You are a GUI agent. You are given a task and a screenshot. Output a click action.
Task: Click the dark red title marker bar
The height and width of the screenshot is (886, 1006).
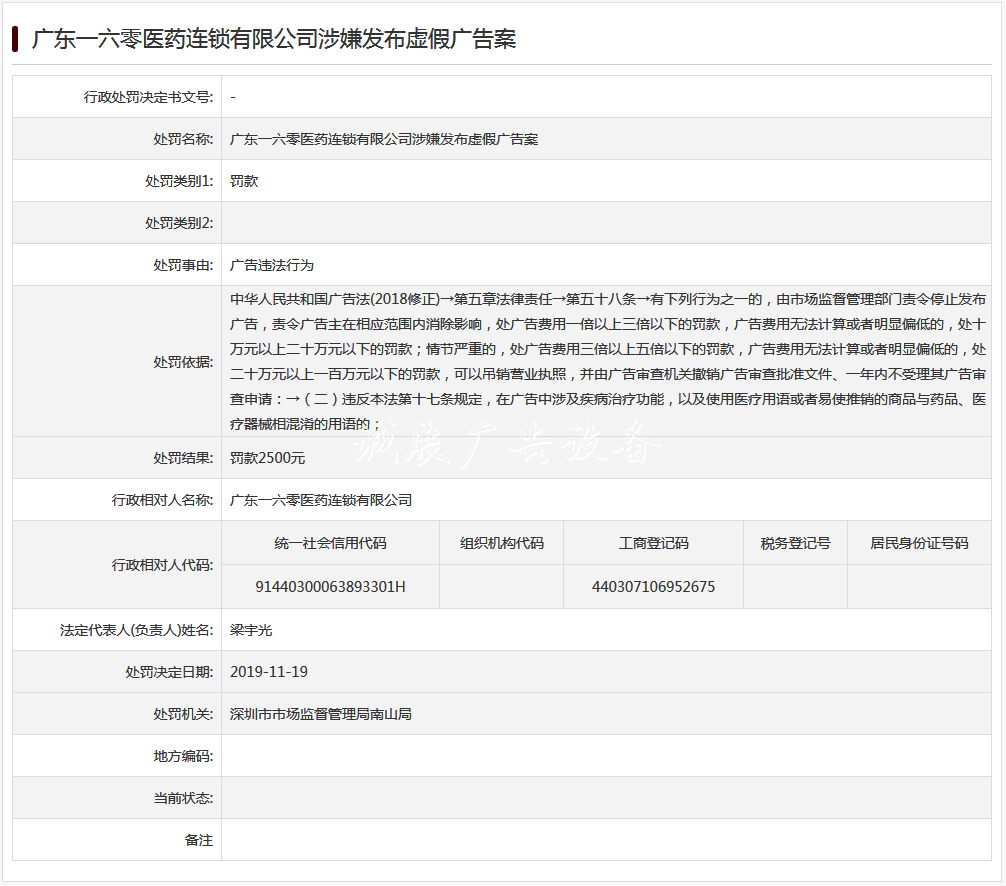pos(15,39)
